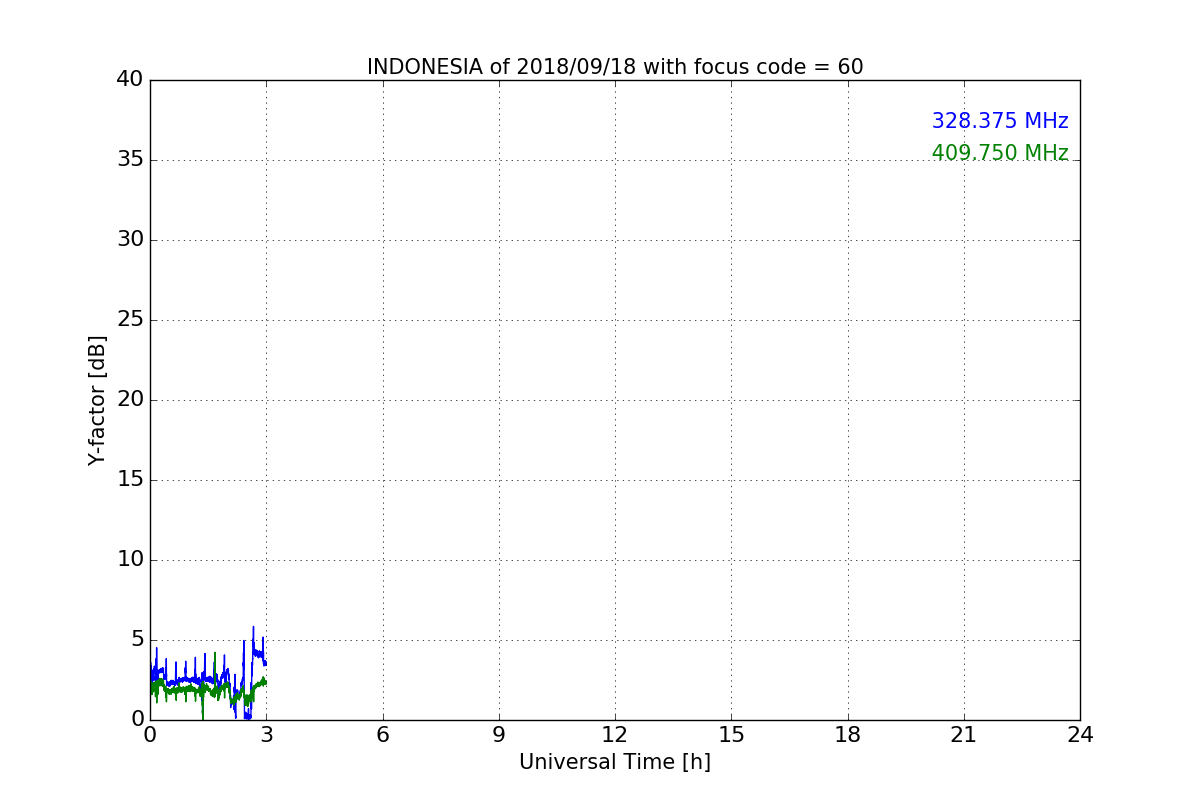Viewport: 1200px width, 800px height.
Task: Select the green 409.750 MHz legend label
Action: [x=1000, y=153]
